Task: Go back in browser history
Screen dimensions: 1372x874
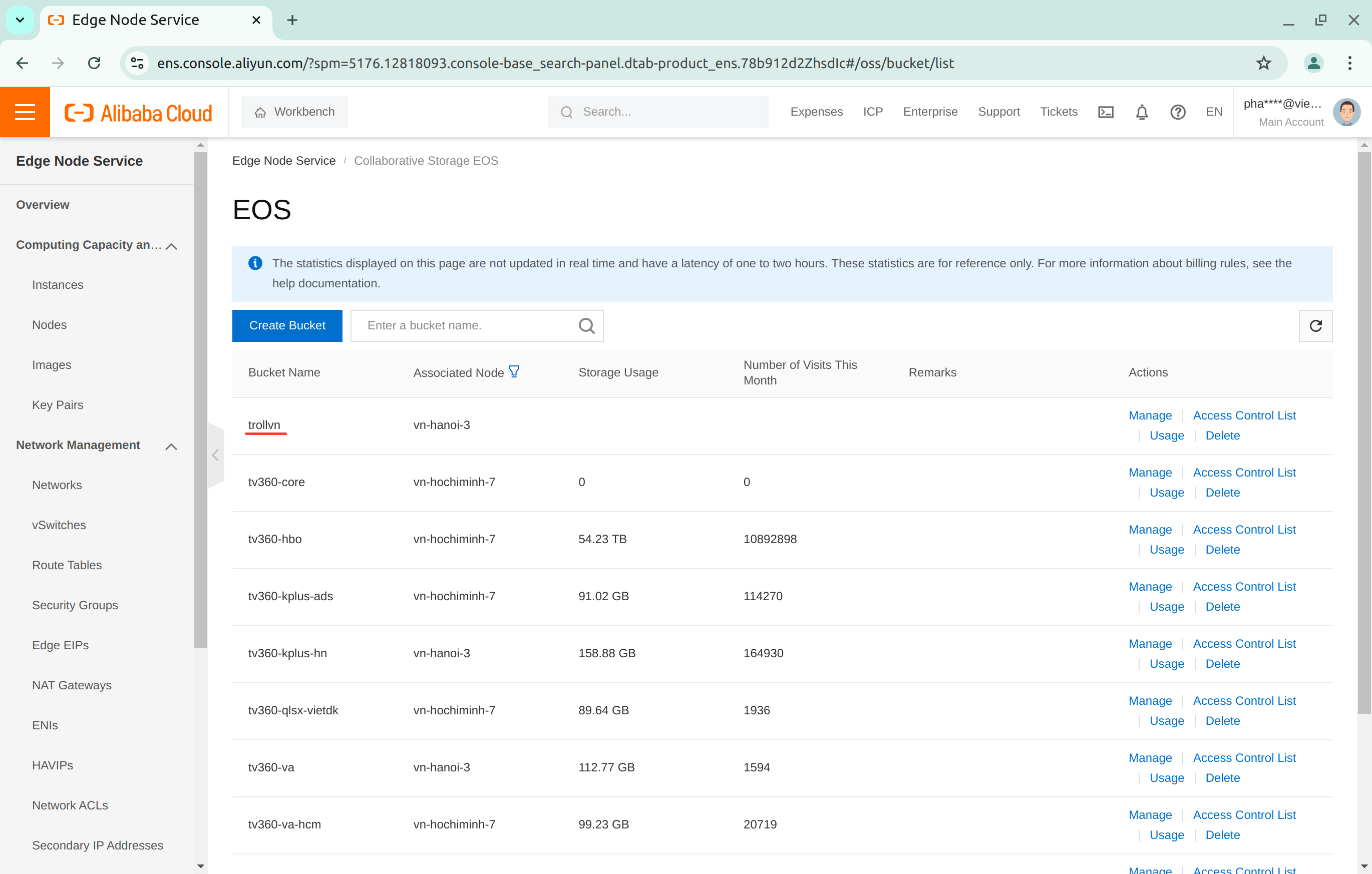Action: (x=22, y=63)
